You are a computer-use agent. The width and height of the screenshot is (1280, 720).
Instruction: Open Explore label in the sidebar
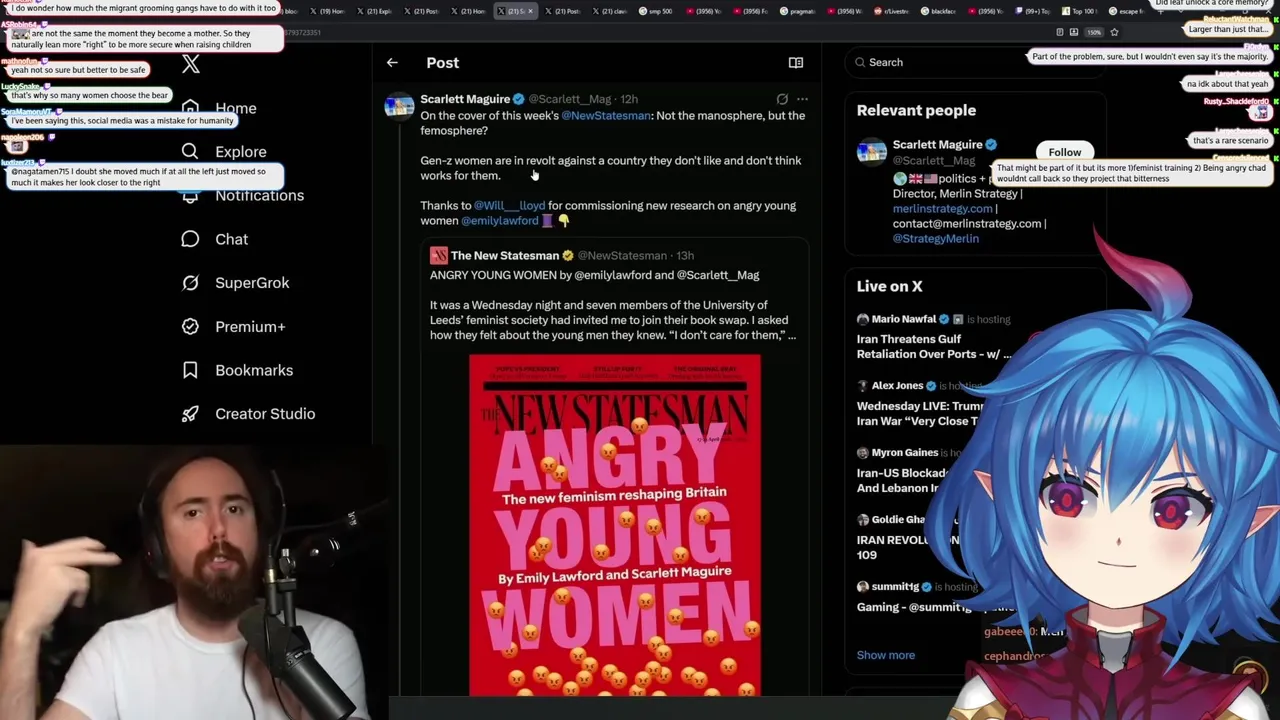point(241,152)
